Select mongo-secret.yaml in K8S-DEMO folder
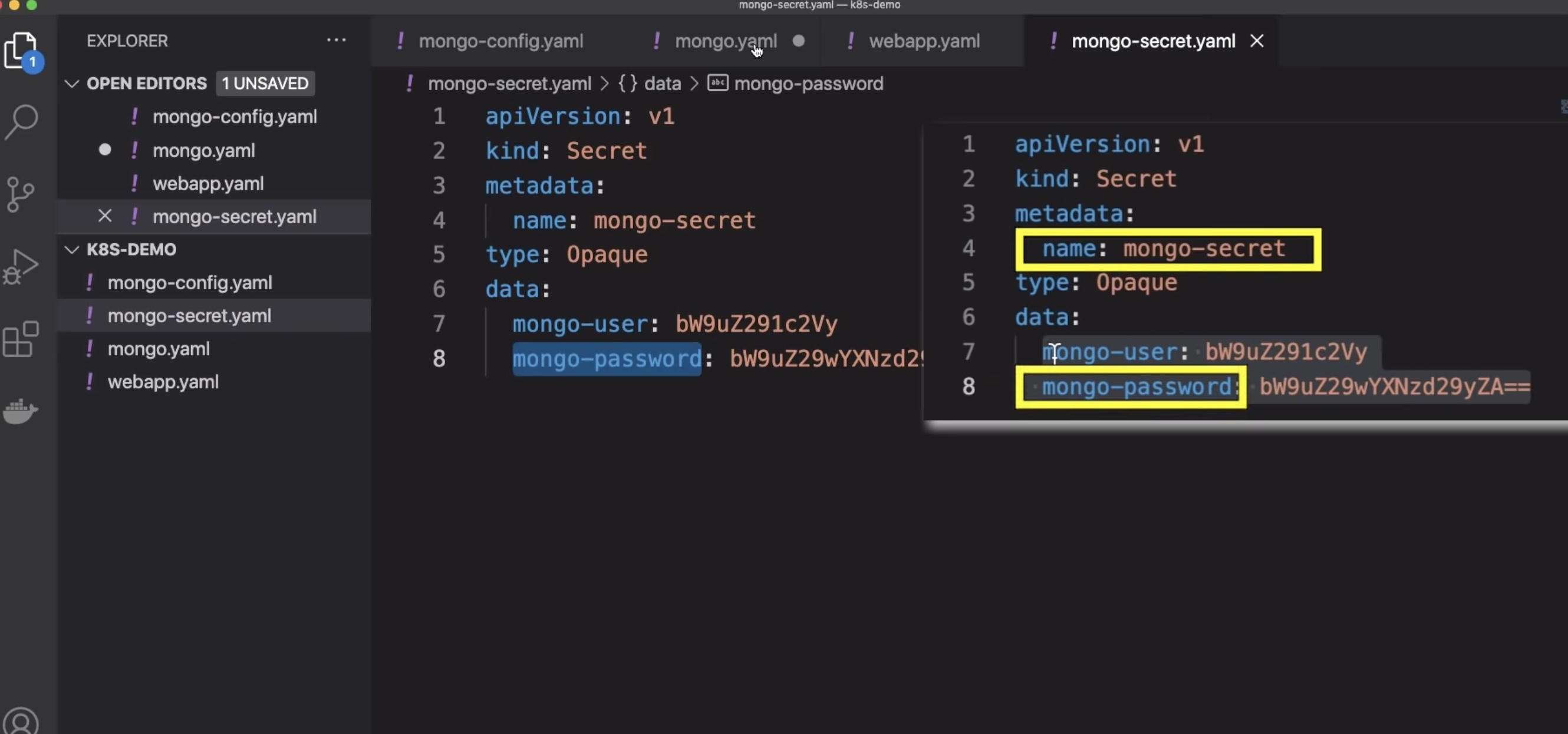Screen dimensions: 1568x734 189,316
